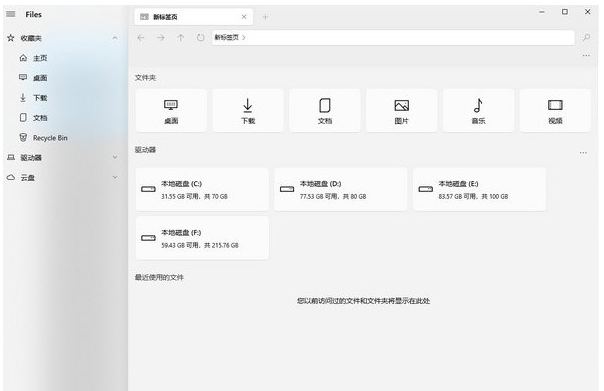Screen dimensions: 604x391
Task: Click the 文件夹 section heading
Action: [x=145, y=78]
